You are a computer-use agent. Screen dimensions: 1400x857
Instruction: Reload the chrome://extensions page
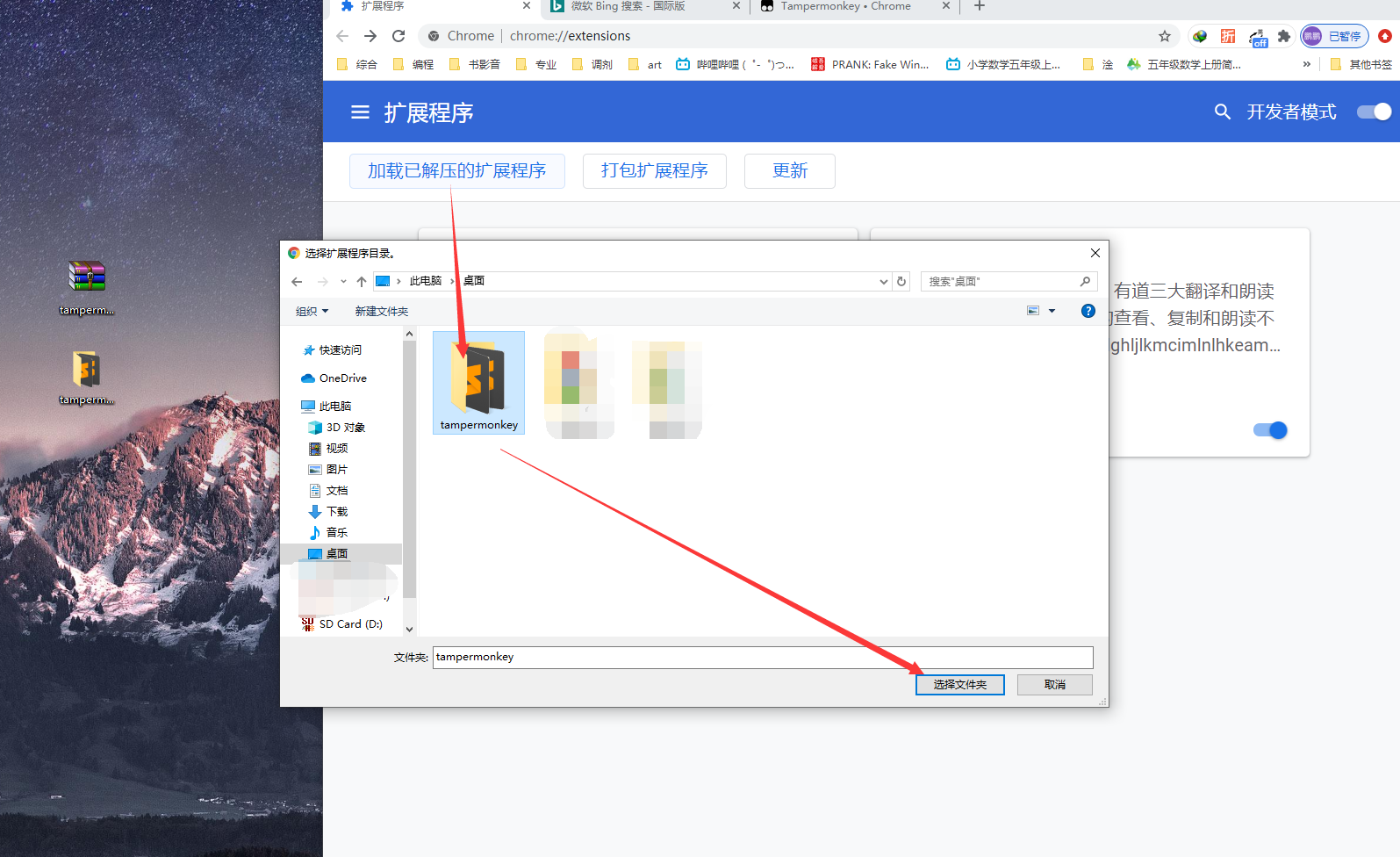tap(398, 36)
